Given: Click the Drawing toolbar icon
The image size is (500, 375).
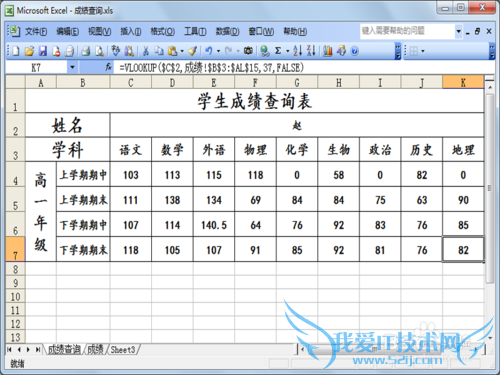Looking at the screenshot, I should (x=341, y=51).
